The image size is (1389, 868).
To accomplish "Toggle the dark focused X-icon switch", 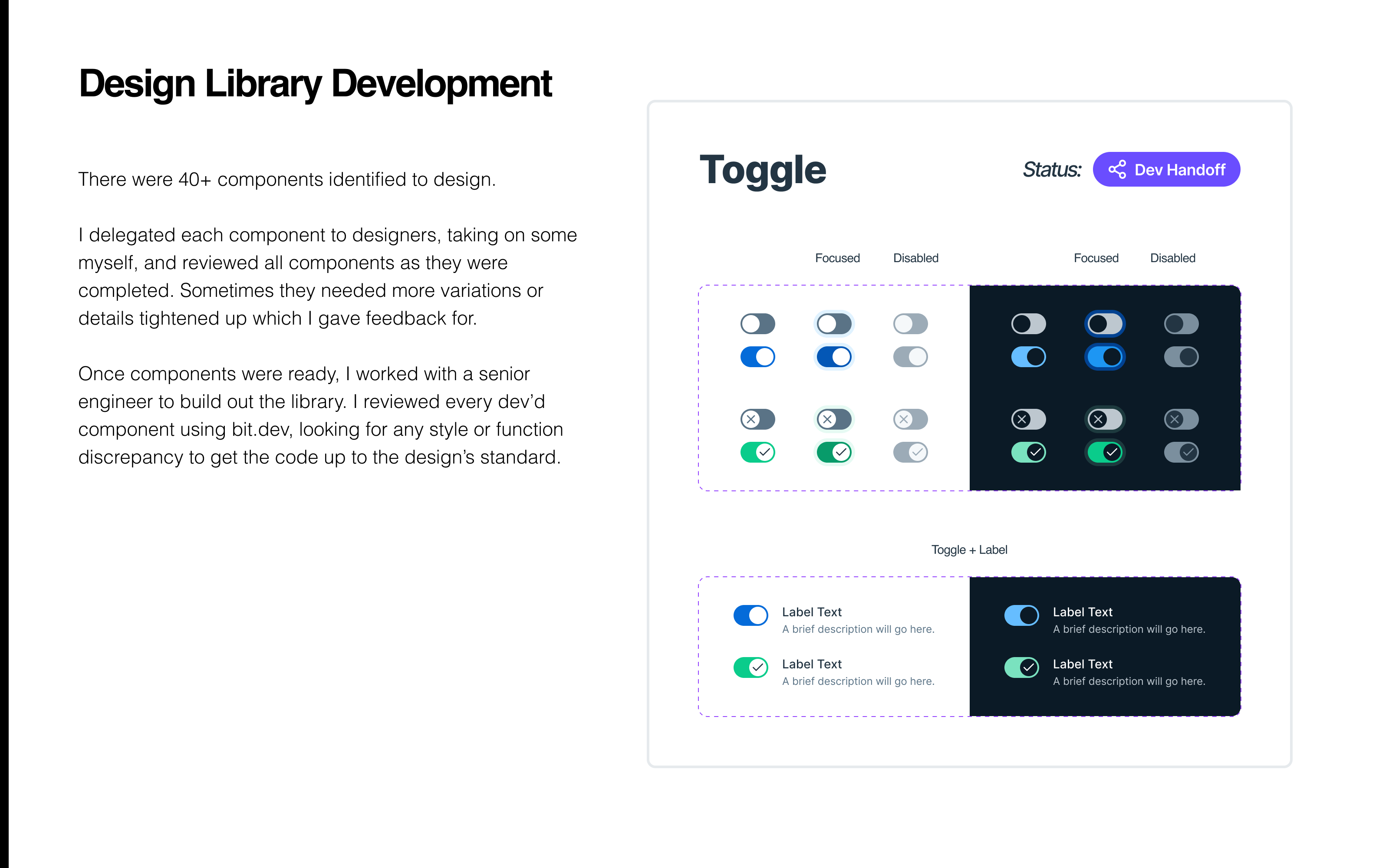I will point(1105,419).
